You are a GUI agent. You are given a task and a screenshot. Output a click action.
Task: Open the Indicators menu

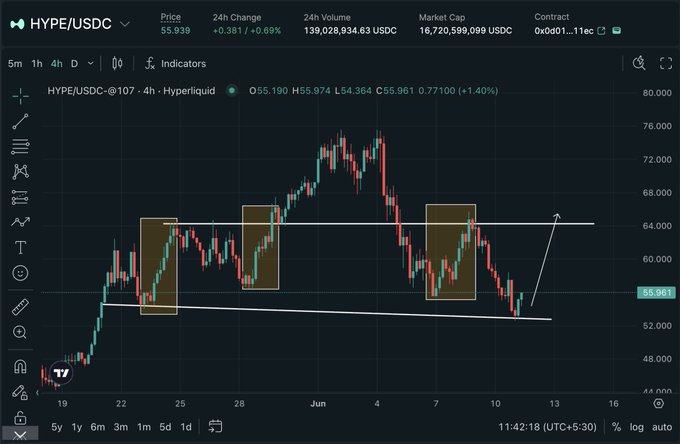[x=175, y=63]
